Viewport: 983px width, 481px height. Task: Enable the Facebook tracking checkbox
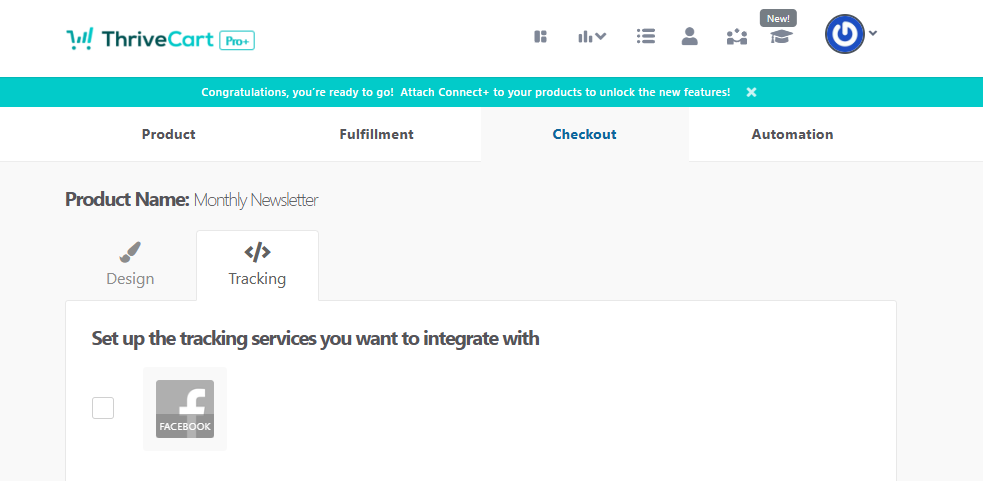(103, 408)
